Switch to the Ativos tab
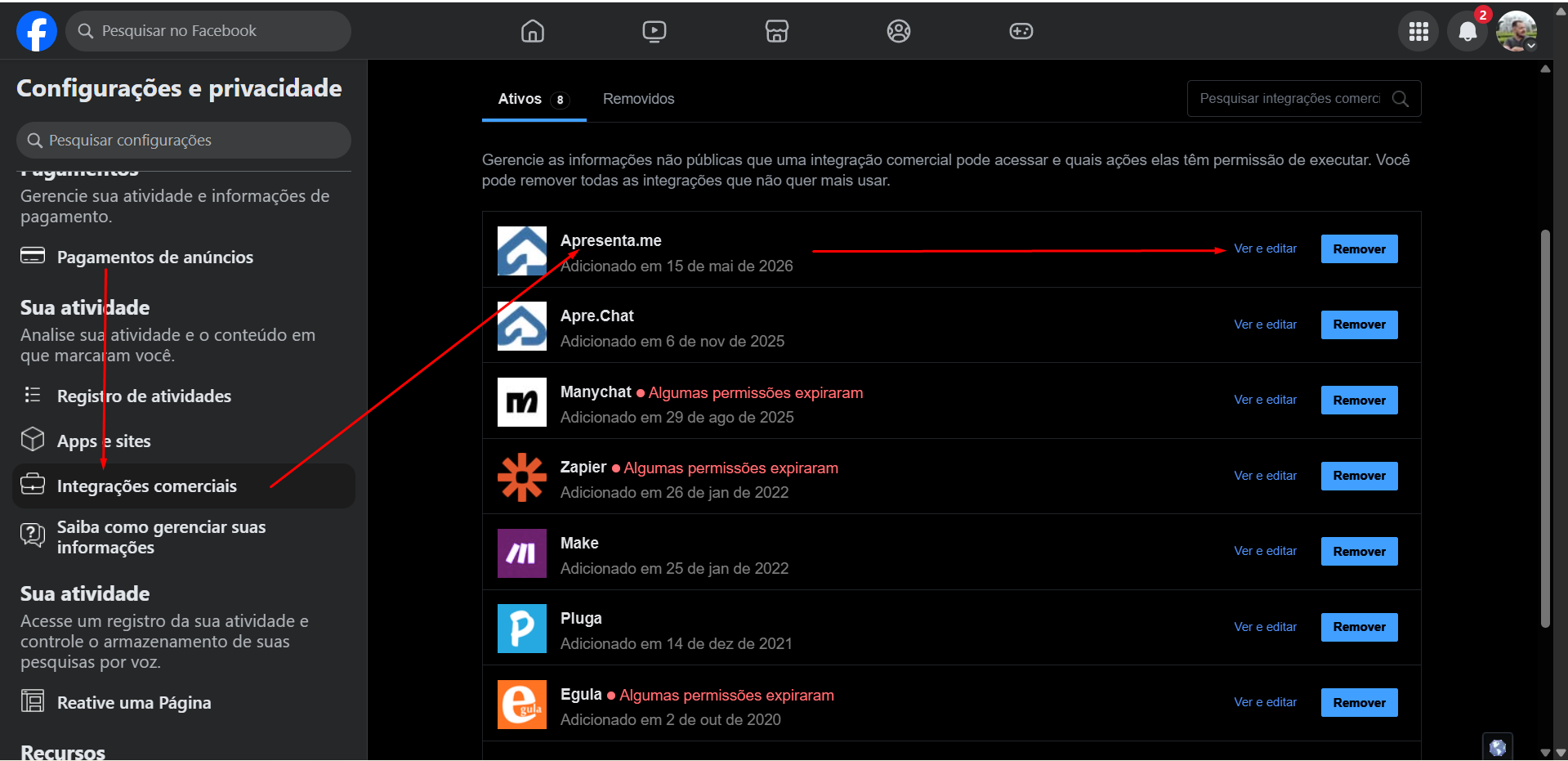The height and width of the screenshot is (761, 1568). pos(534,99)
